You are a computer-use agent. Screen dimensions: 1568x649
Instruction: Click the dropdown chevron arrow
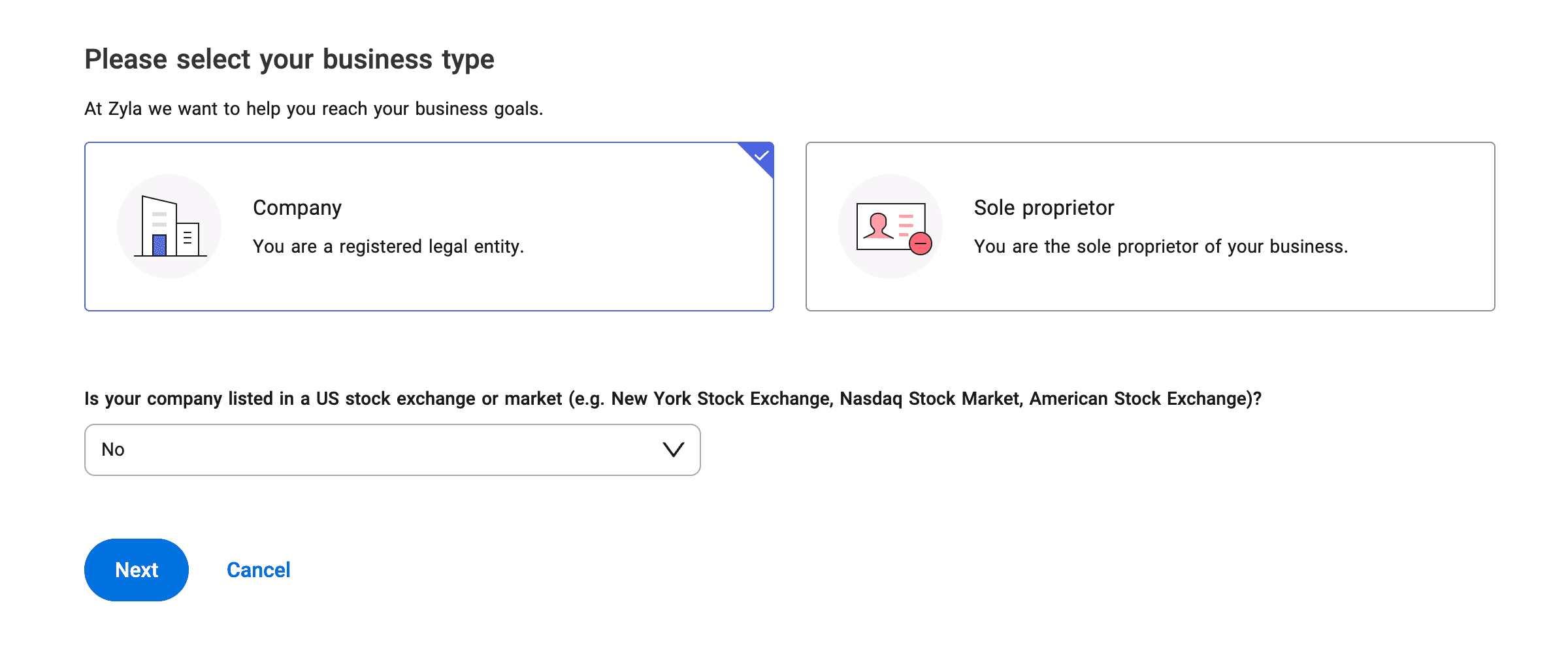pyautogui.click(x=673, y=450)
